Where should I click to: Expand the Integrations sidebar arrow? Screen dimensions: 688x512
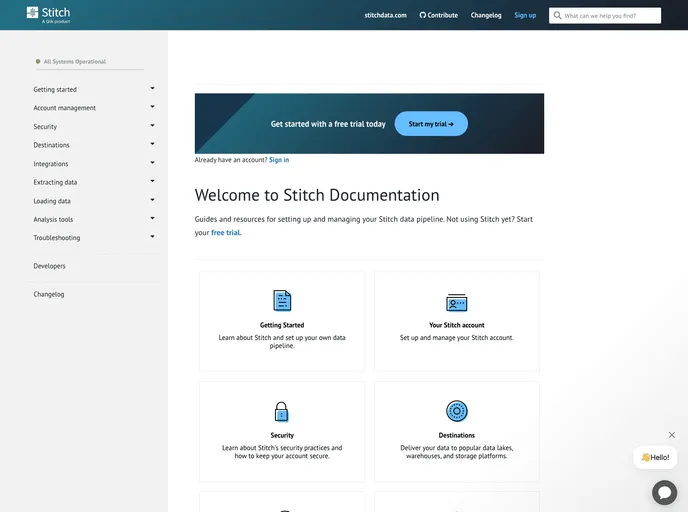pos(152,163)
